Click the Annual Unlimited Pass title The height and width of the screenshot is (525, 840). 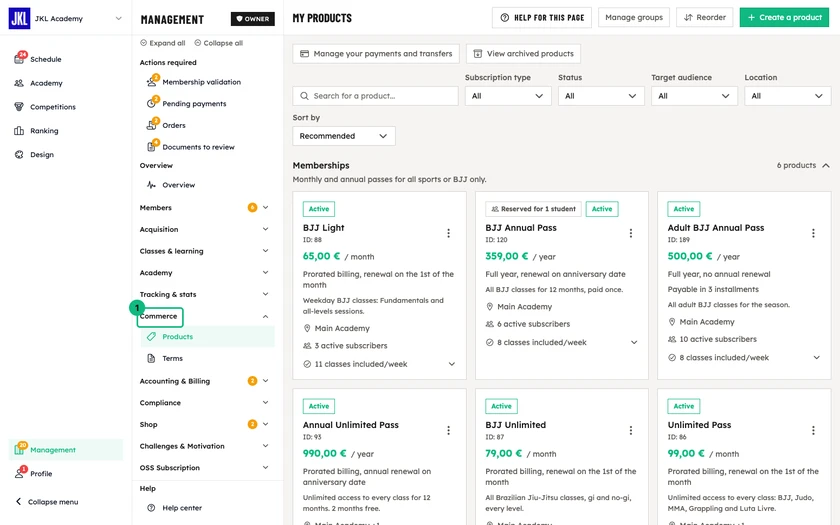tap(350, 425)
